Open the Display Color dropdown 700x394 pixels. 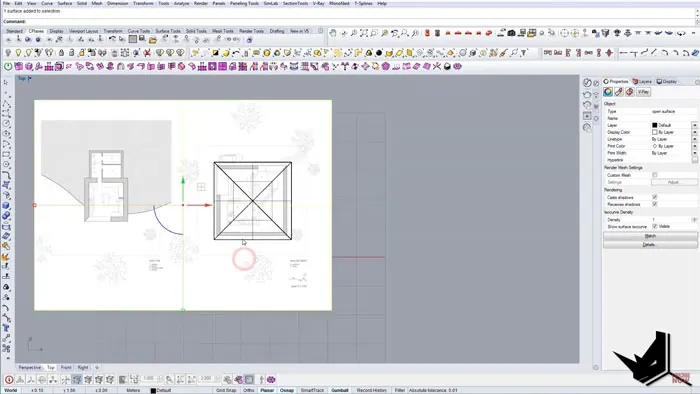[694, 132]
